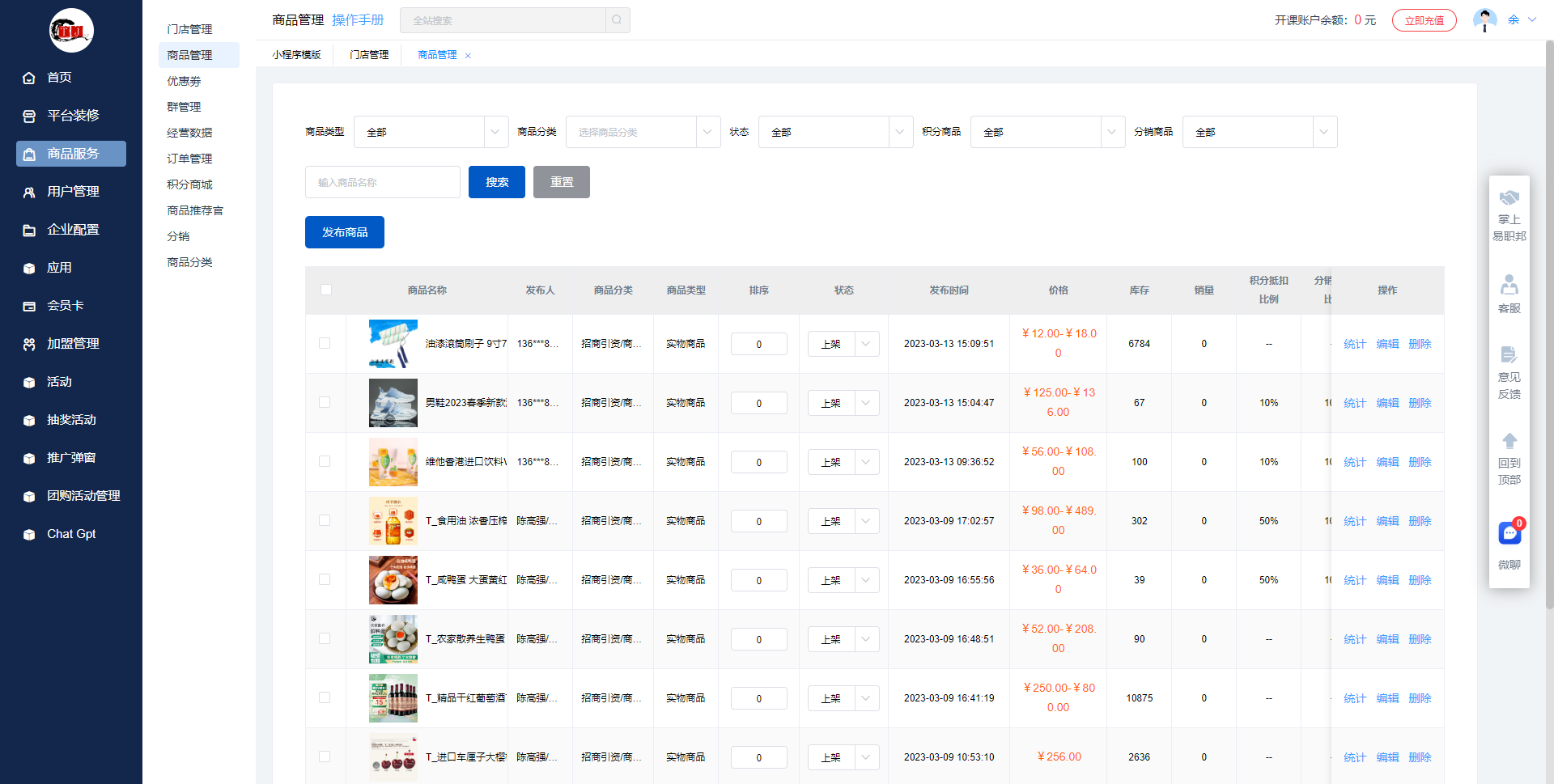Screen dimensions: 1554x784
Task: Toggle the select-all checkbox in table header
Action: 326,290
